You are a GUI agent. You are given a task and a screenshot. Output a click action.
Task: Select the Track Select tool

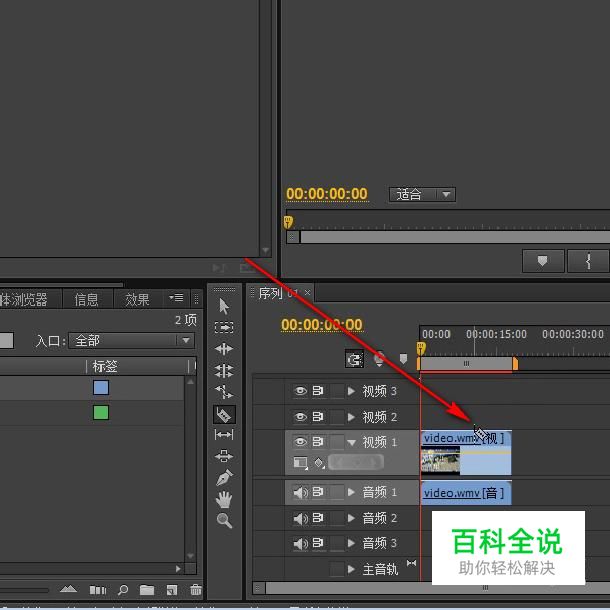coord(224,327)
